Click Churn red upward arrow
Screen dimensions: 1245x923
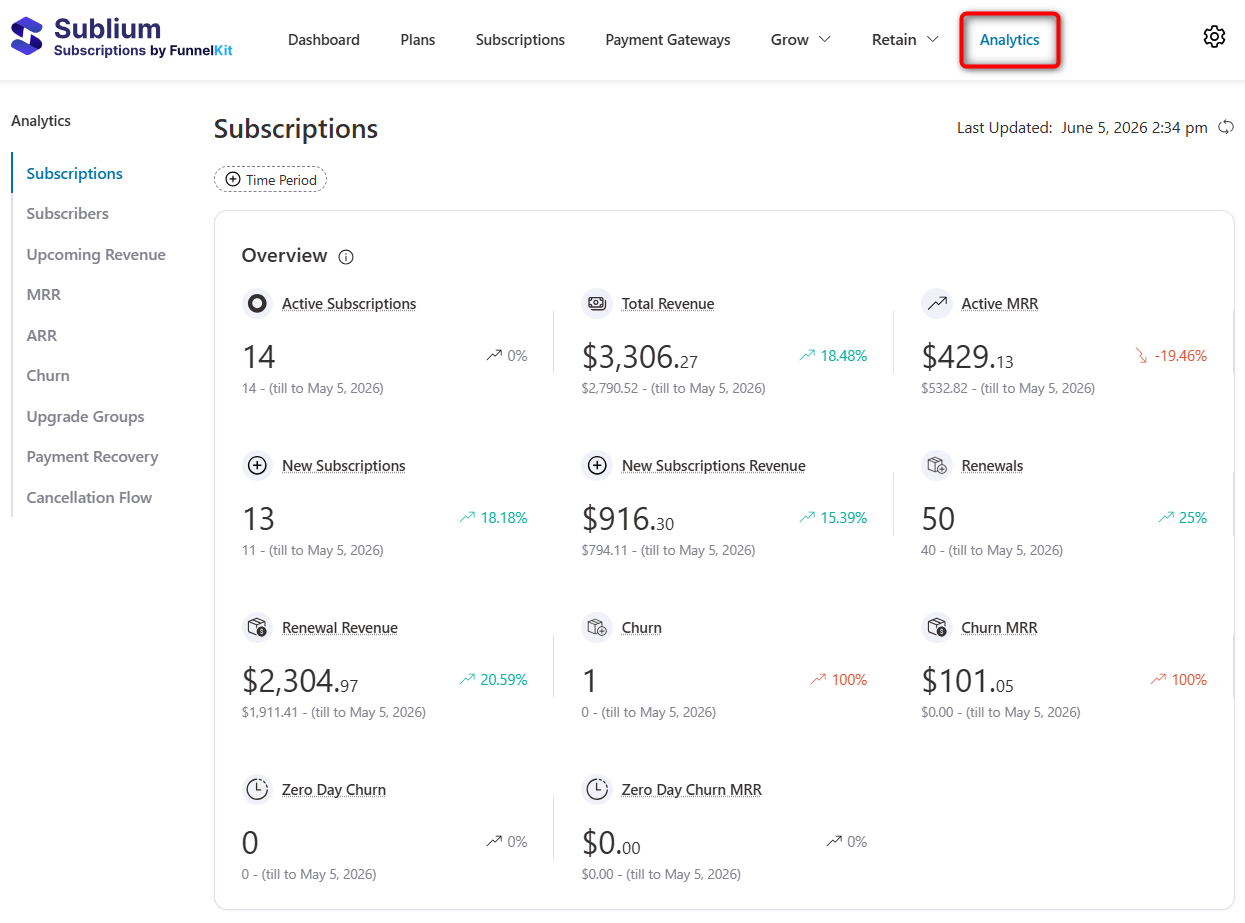pos(818,680)
